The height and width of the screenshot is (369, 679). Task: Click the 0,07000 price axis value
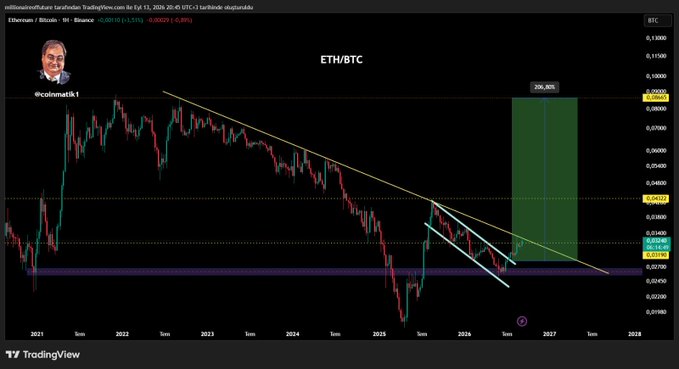pyautogui.click(x=656, y=128)
